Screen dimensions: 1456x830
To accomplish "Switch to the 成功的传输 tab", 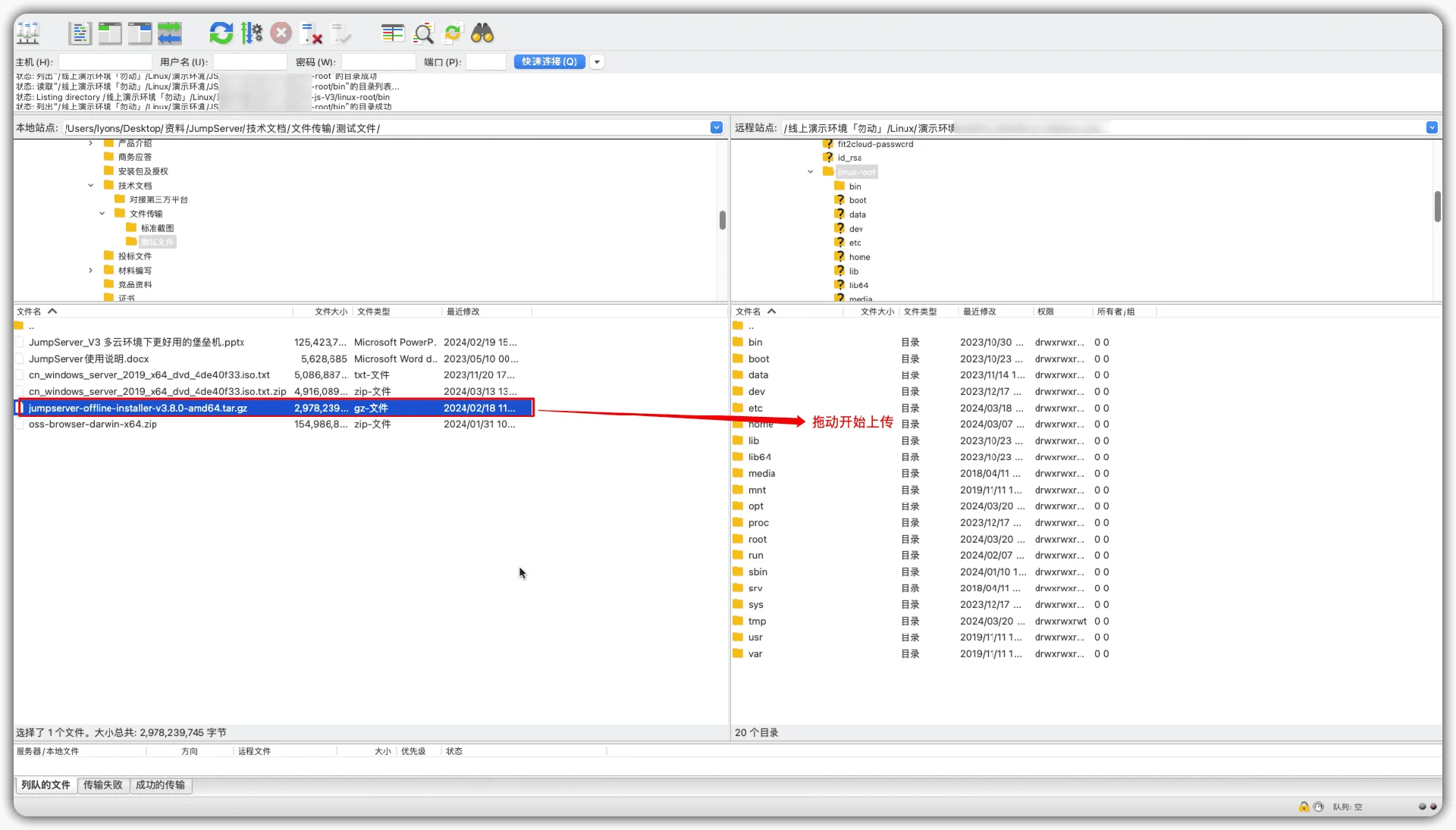I will [160, 785].
